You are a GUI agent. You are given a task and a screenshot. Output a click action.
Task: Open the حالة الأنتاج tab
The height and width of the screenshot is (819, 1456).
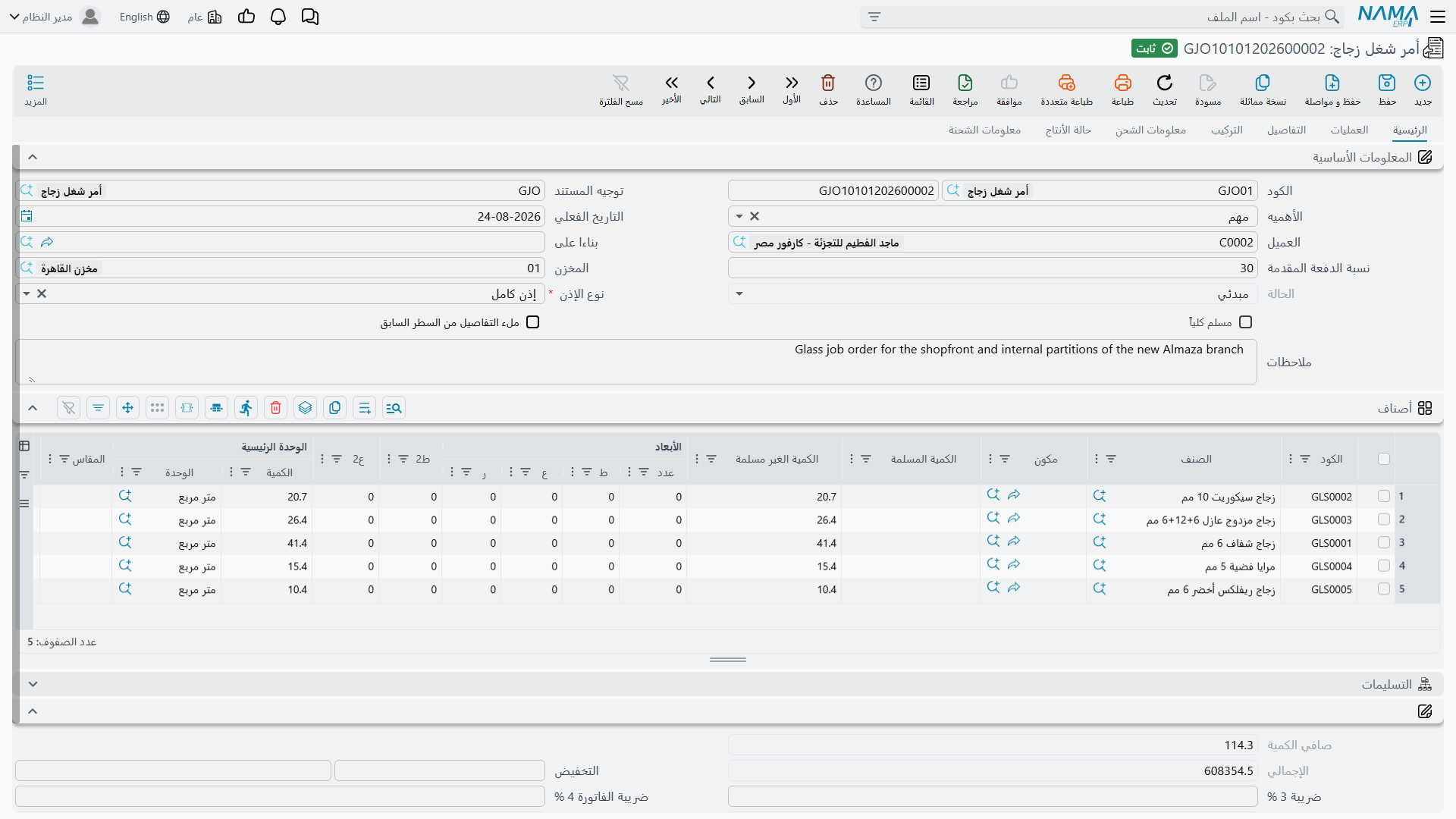(x=1068, y=130)
